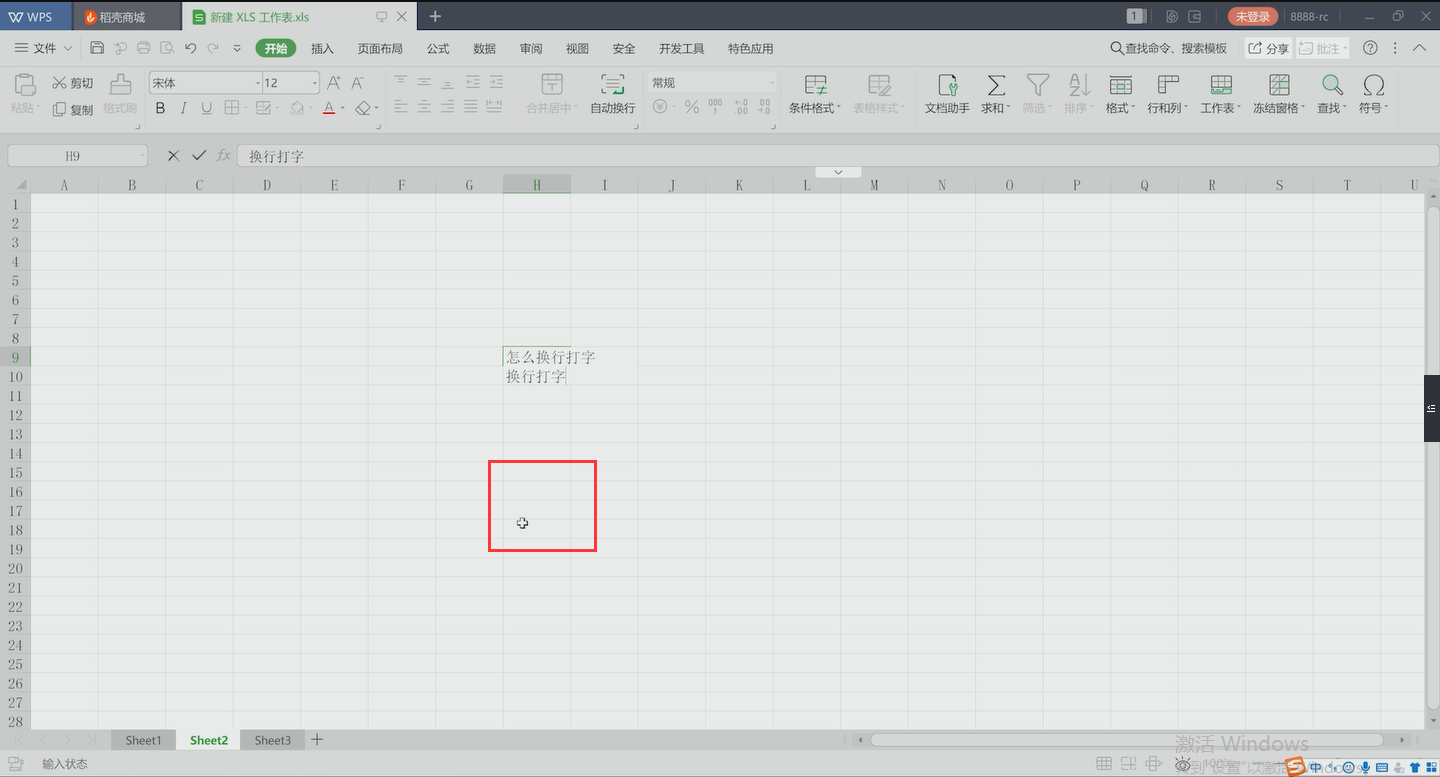
Task: Copy selection with the 复制 button
Action: coord(72,109)
